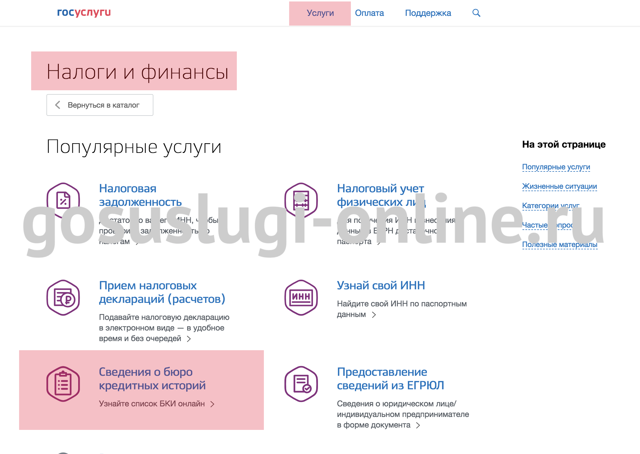Open the Налоговая задолженность link

pyautogui.click(x=140, y=195)
